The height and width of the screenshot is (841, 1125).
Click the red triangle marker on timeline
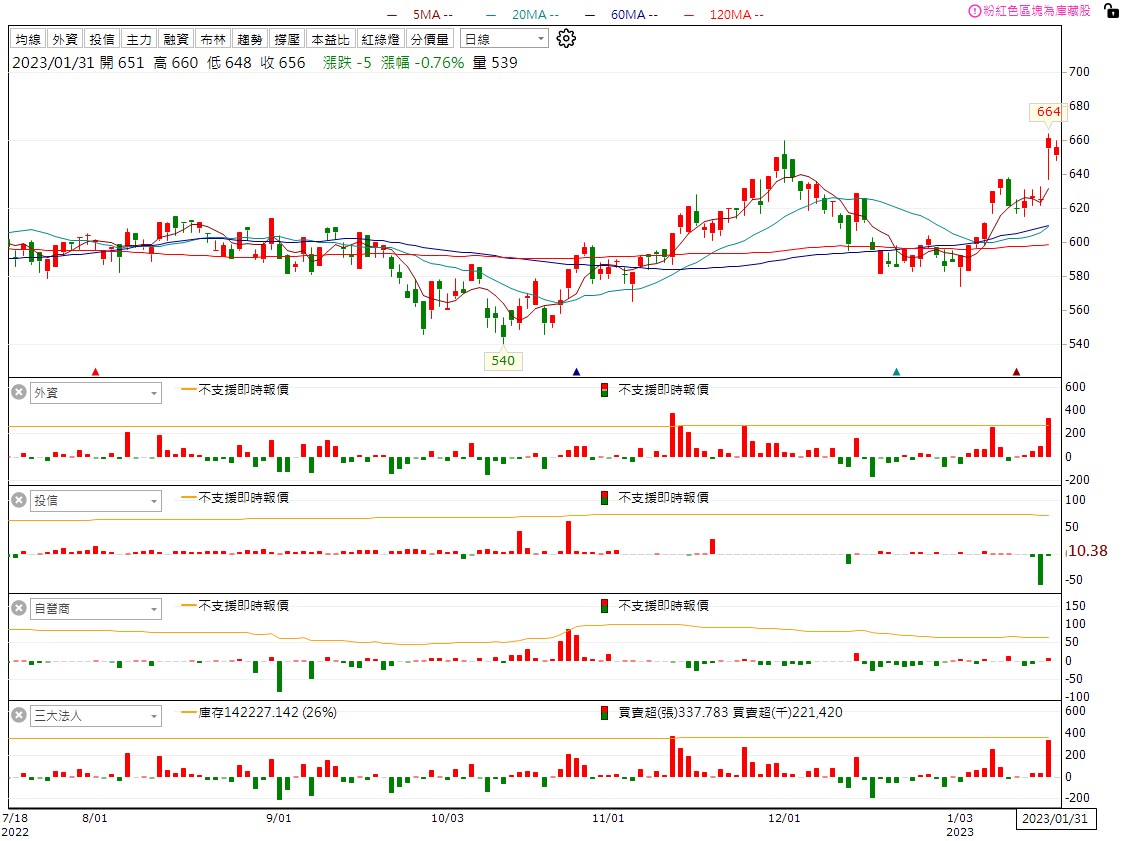95,372
